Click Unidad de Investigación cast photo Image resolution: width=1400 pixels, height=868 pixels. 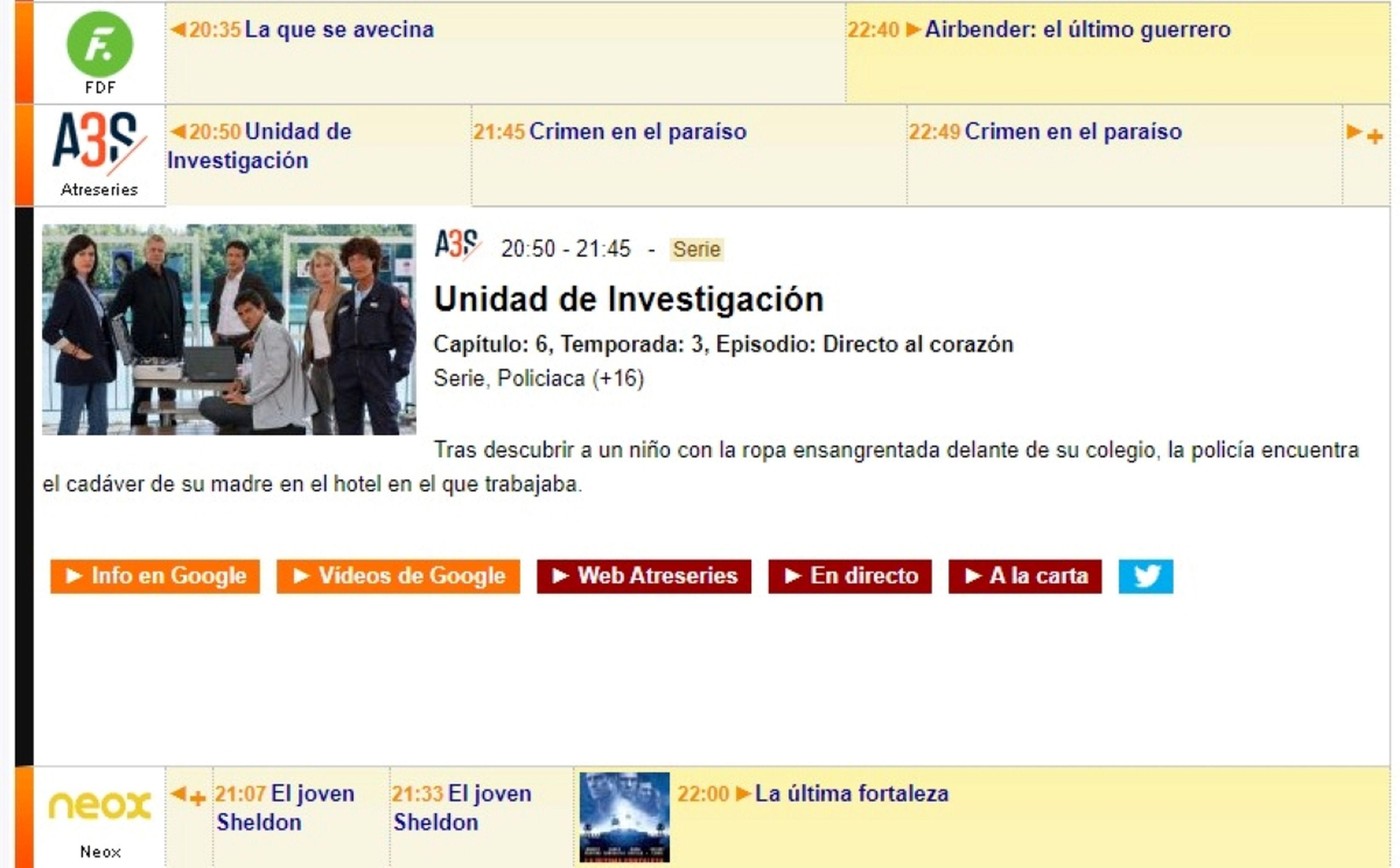point(229,329)
